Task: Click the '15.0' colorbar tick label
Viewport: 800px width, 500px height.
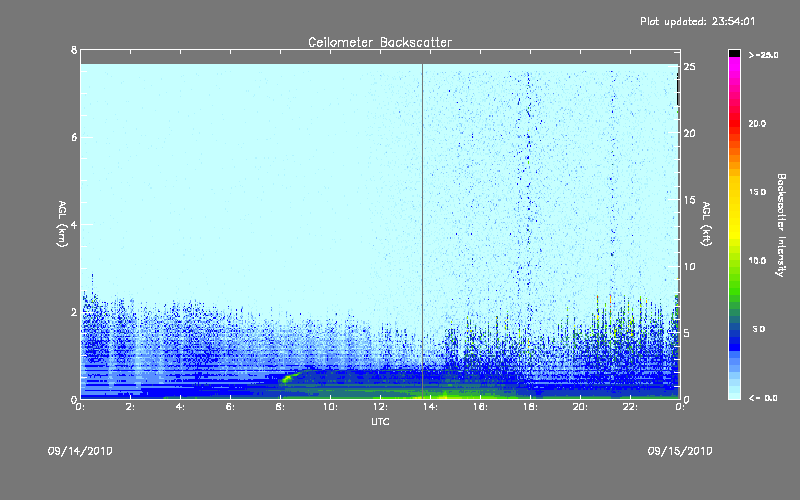Action: 757,192
